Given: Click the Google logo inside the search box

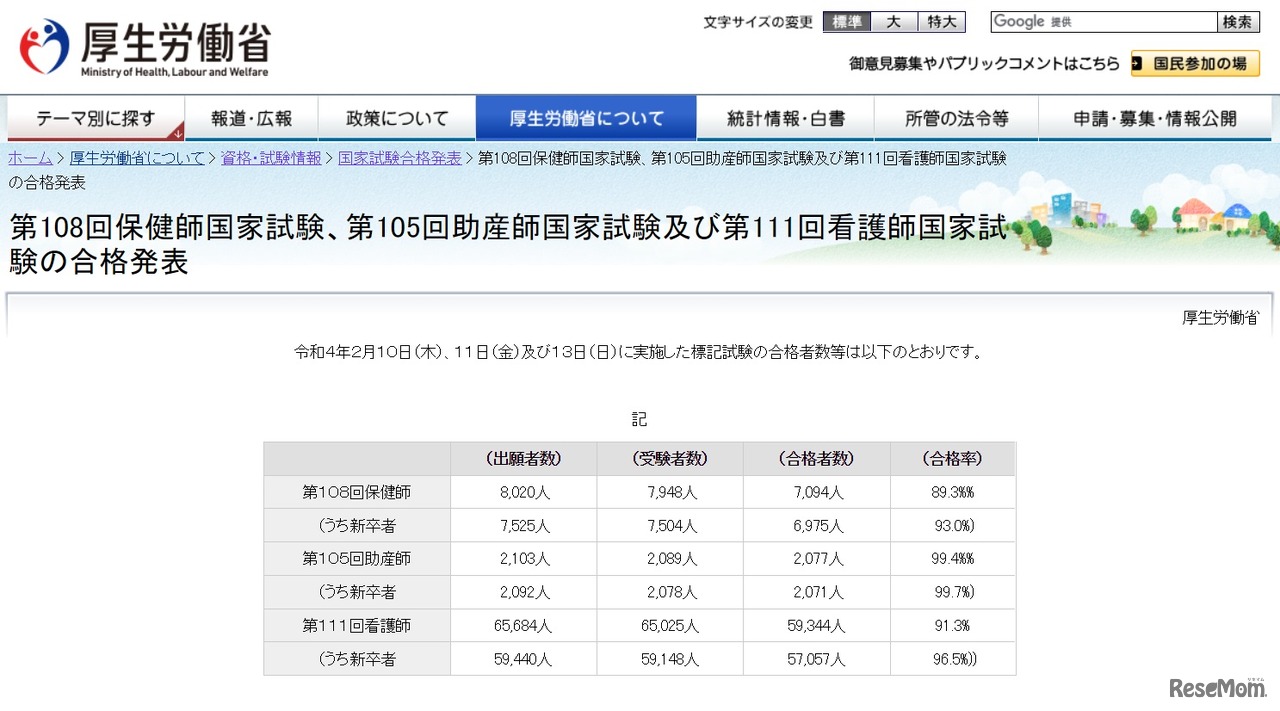Looking at the screenshot, I should (1018, 21).
